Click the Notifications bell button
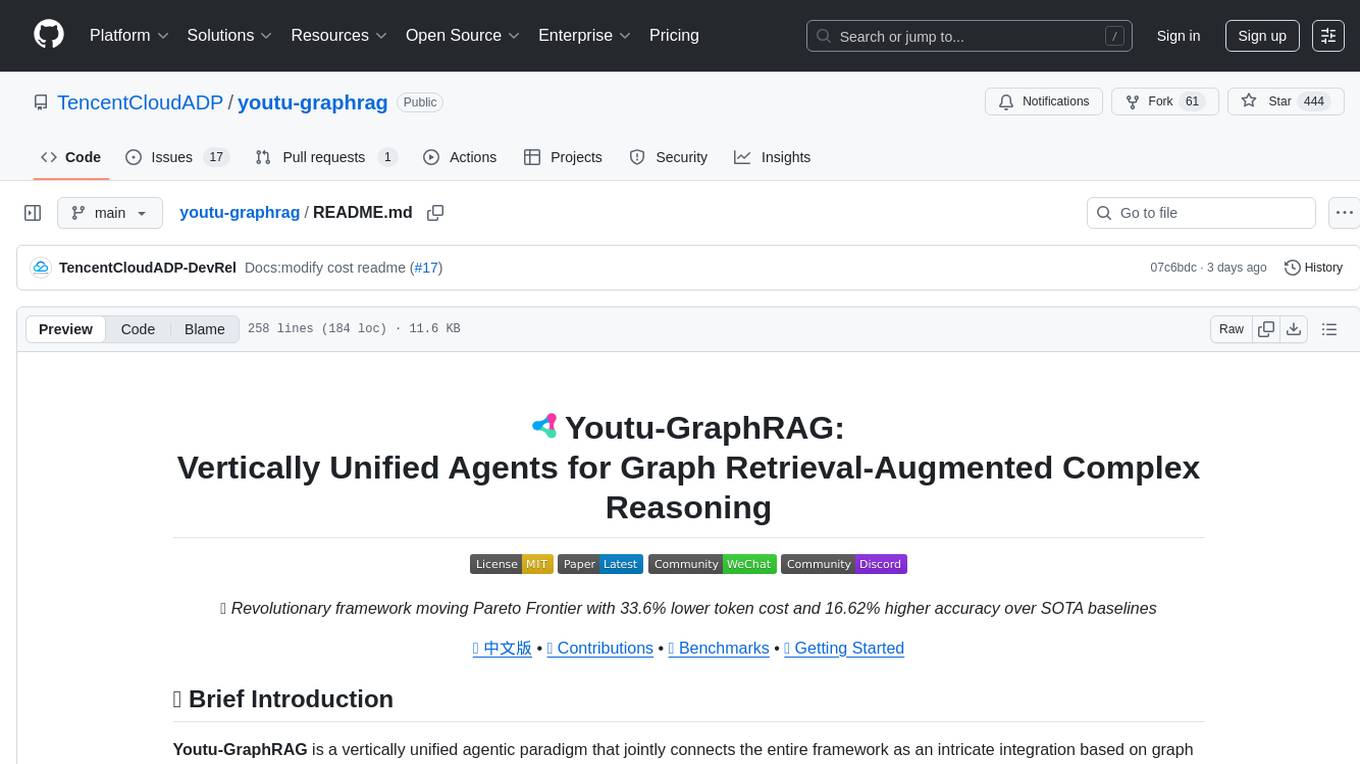 [x=1044, y=102]
